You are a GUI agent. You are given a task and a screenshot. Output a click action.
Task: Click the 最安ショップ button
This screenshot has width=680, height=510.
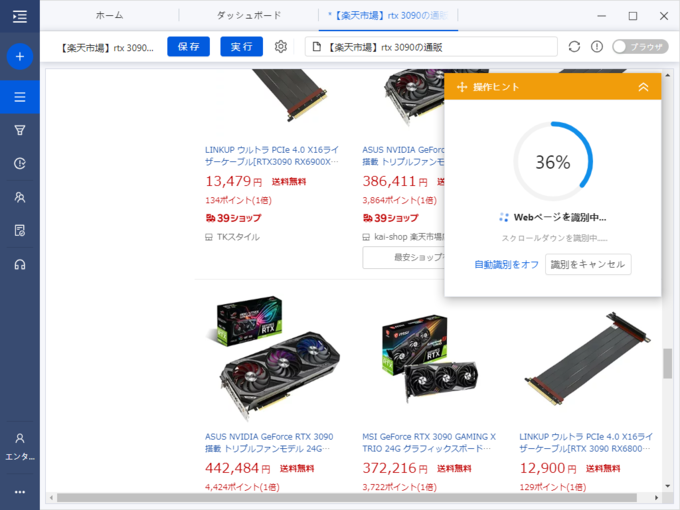[403, 258]
